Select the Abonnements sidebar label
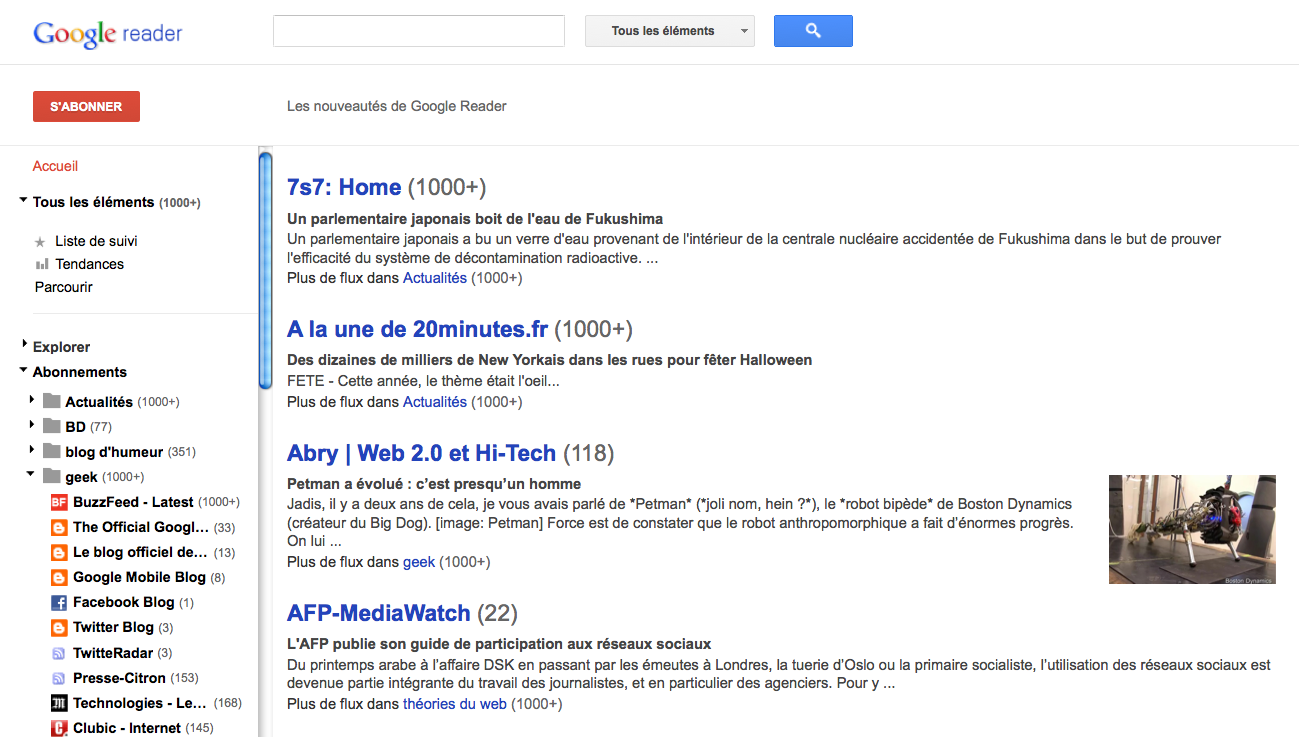The width and height of the screenshot is (1299, 737). click(80, 372)
